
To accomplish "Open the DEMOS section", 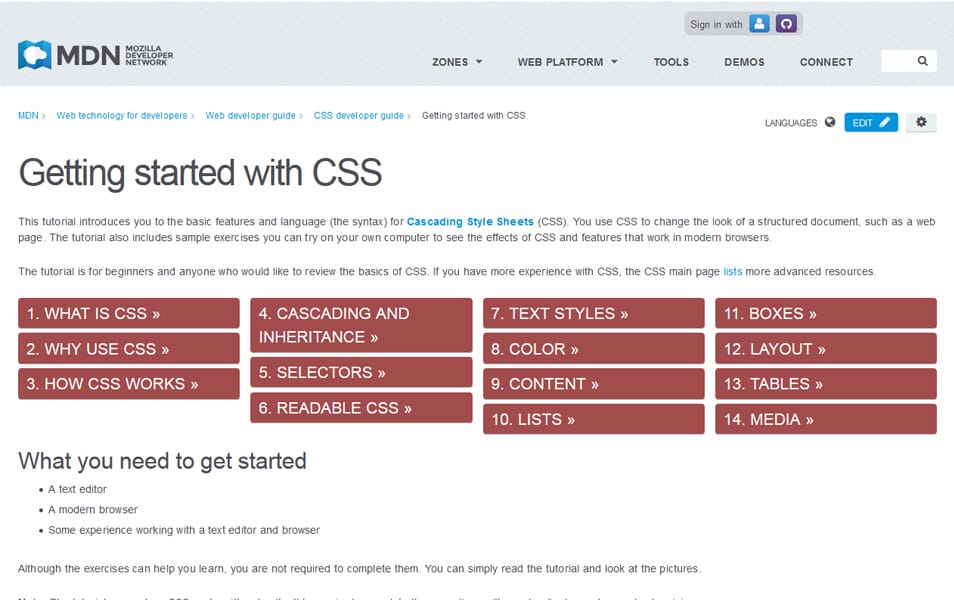I will (x=744, y=62).
